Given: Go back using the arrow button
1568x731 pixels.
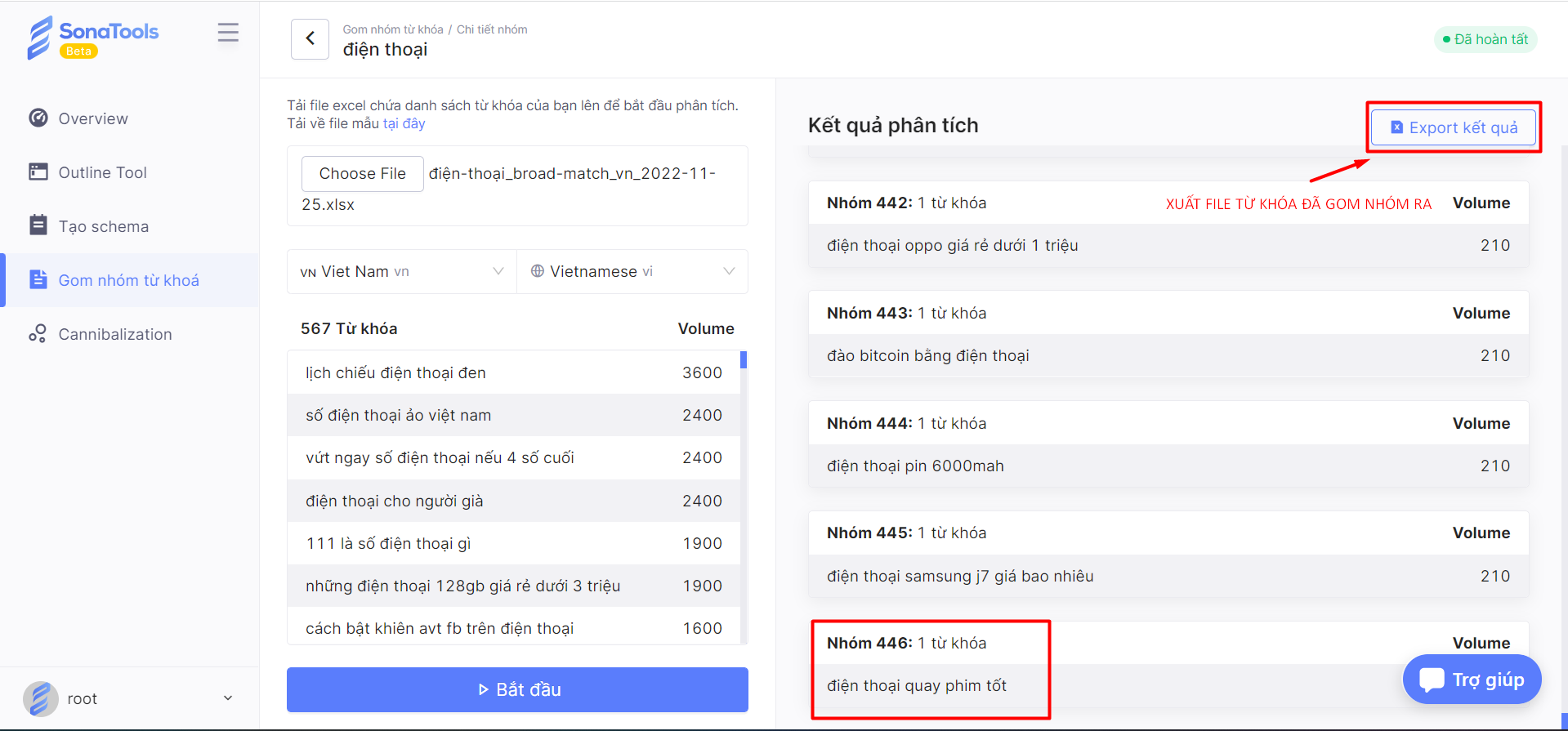Looking at the screenshot, I should (x=310, y=38).
